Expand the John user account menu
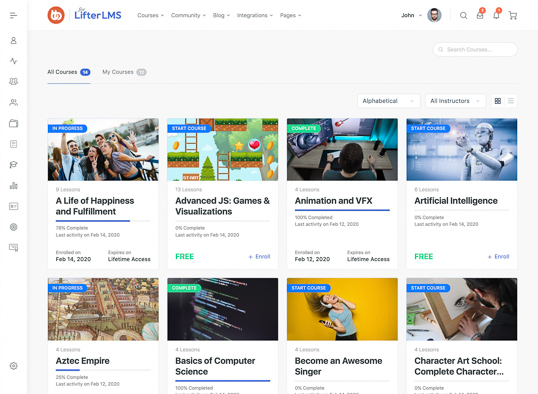 pos(411,15)
